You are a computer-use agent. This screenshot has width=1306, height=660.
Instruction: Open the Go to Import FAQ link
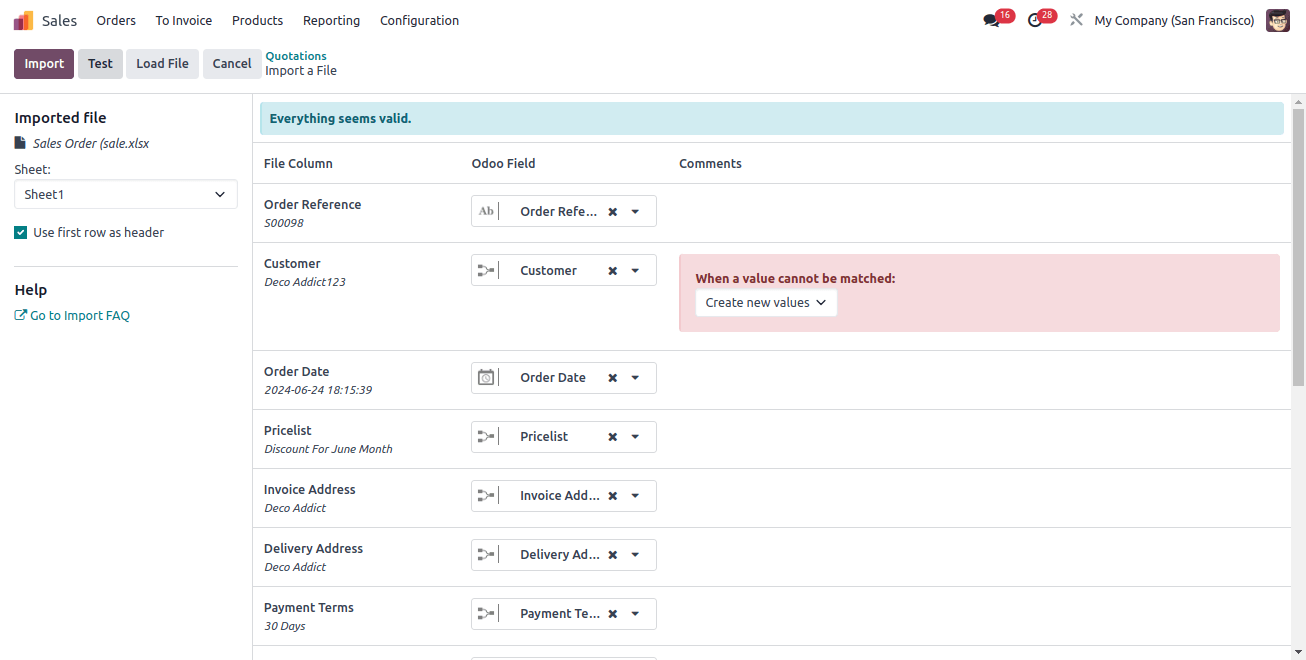pyautogui.click(x=72, y=316)
